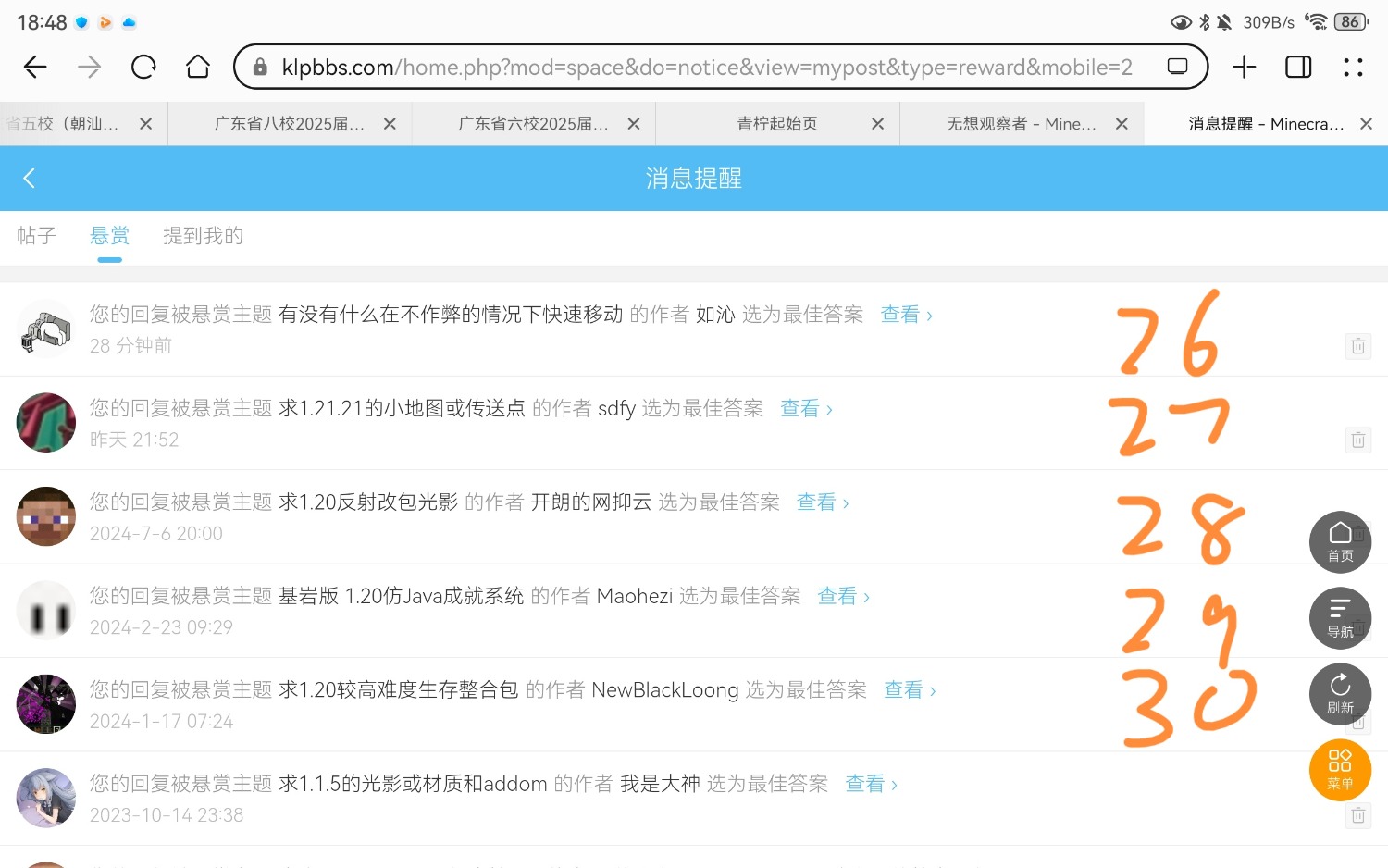This screenshot has height=868, width=1388.
Task: Close the 消息提醒 - Minecra… browser tab
Action: pos(1366,124)
